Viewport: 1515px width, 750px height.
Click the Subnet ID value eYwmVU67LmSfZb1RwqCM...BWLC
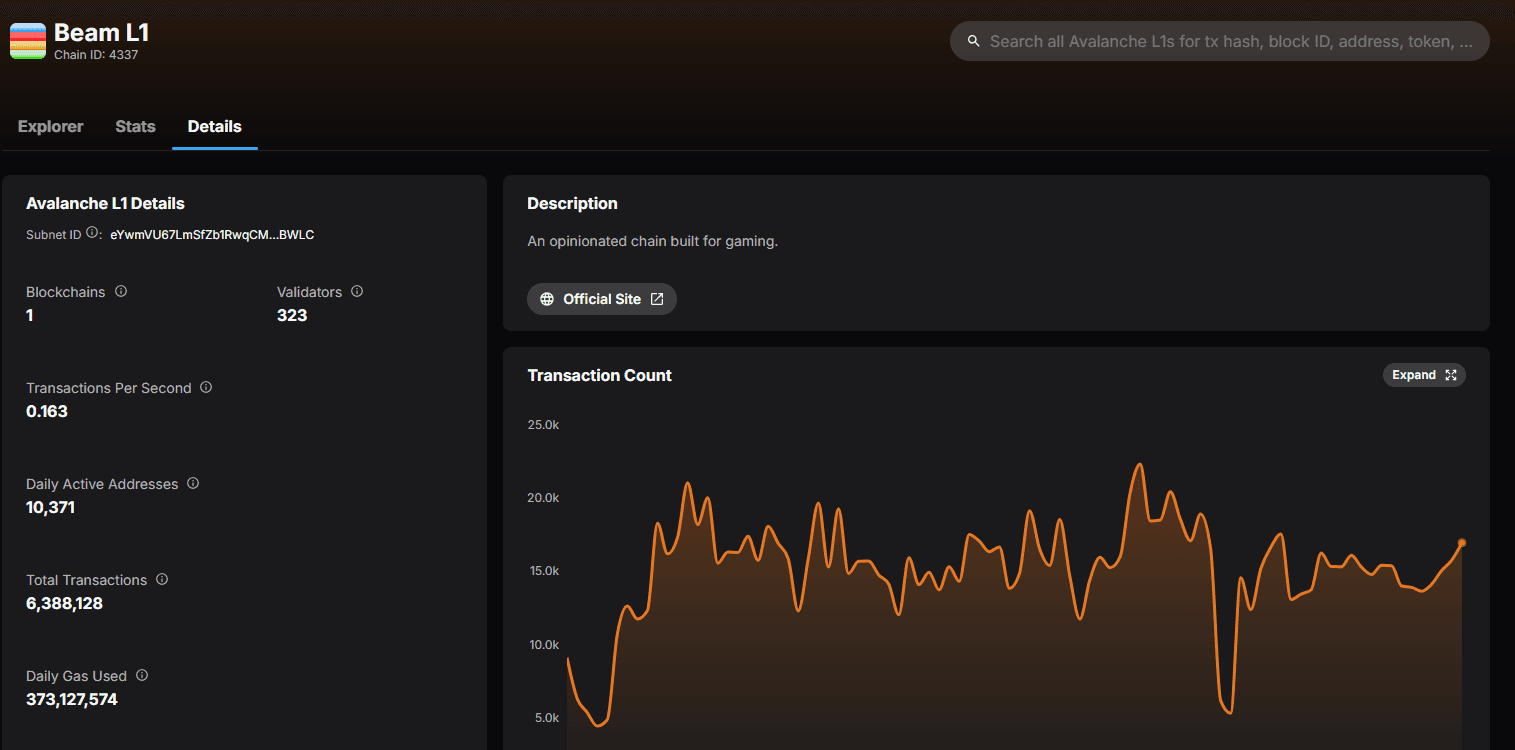tap(213, 235)
